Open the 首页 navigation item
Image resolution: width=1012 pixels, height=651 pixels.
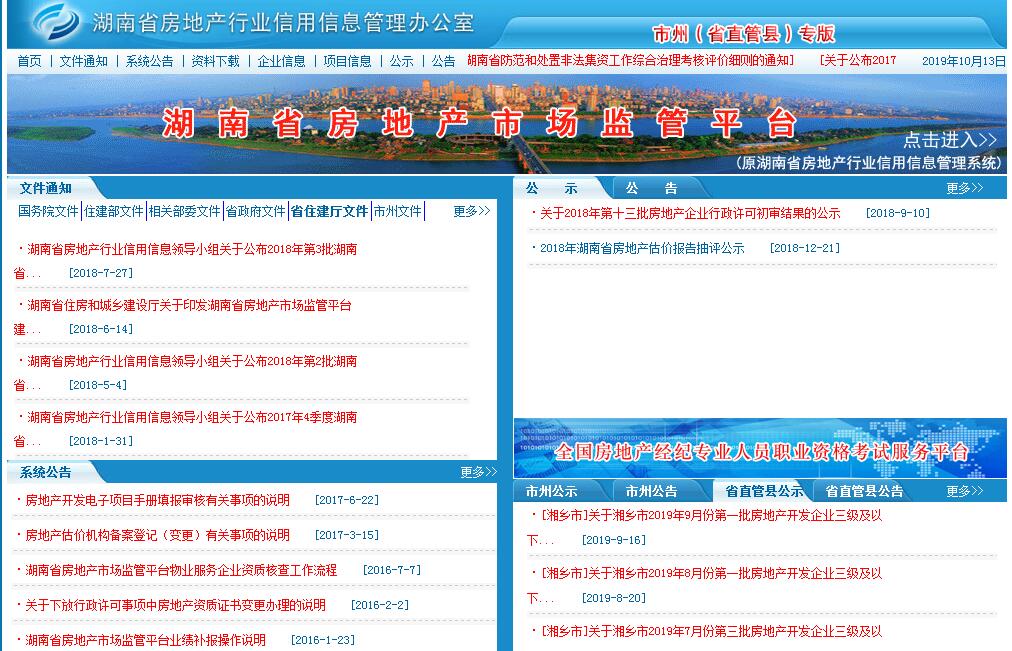point(29,61)
